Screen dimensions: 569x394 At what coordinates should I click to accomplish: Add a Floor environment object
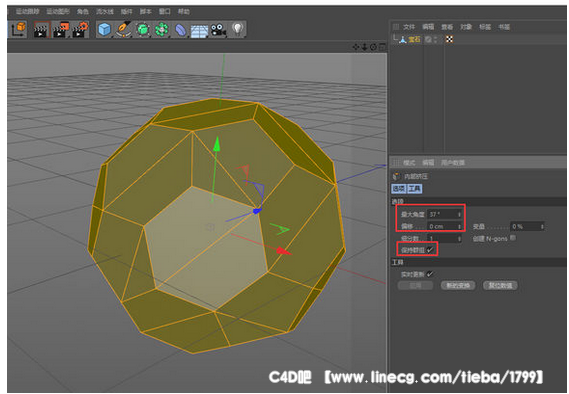coord(199,30)
